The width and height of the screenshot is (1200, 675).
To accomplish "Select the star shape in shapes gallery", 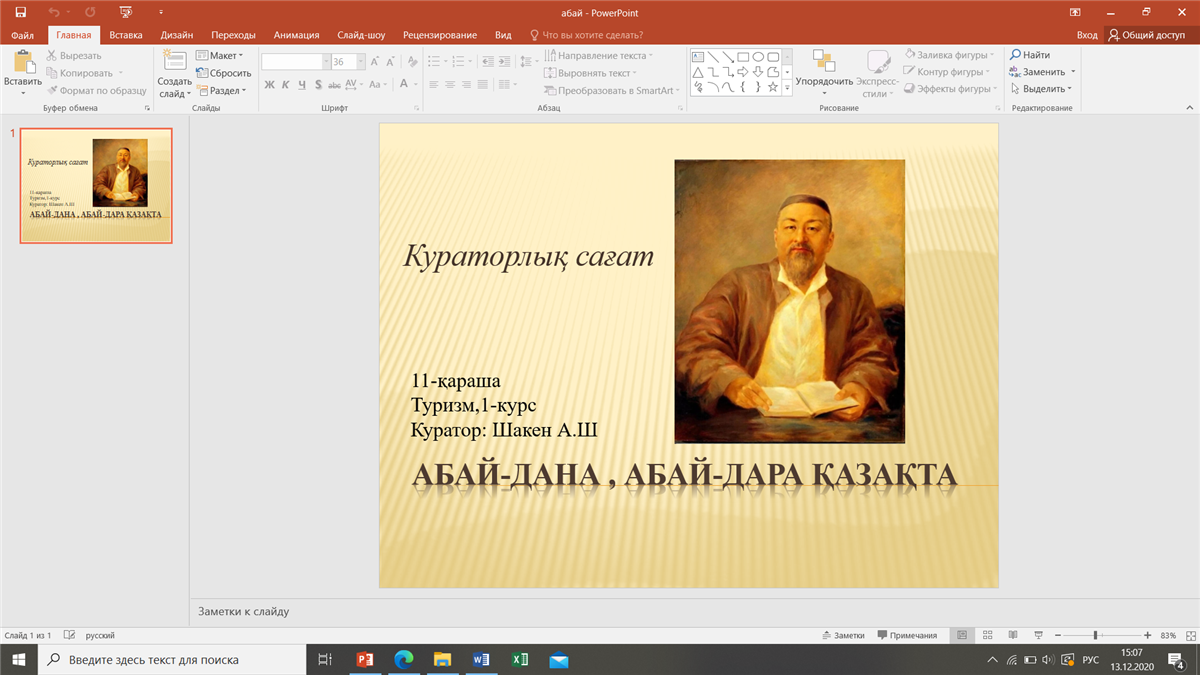I will [x=772, y=88].
